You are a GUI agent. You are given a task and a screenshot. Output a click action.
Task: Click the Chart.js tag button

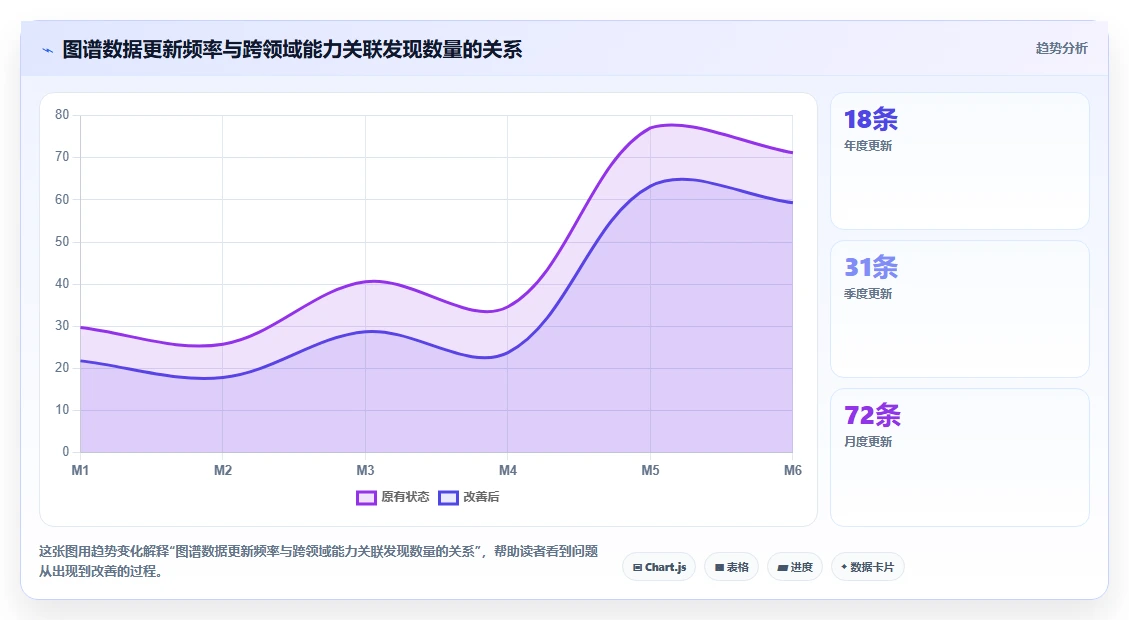(x=659, y=567)
